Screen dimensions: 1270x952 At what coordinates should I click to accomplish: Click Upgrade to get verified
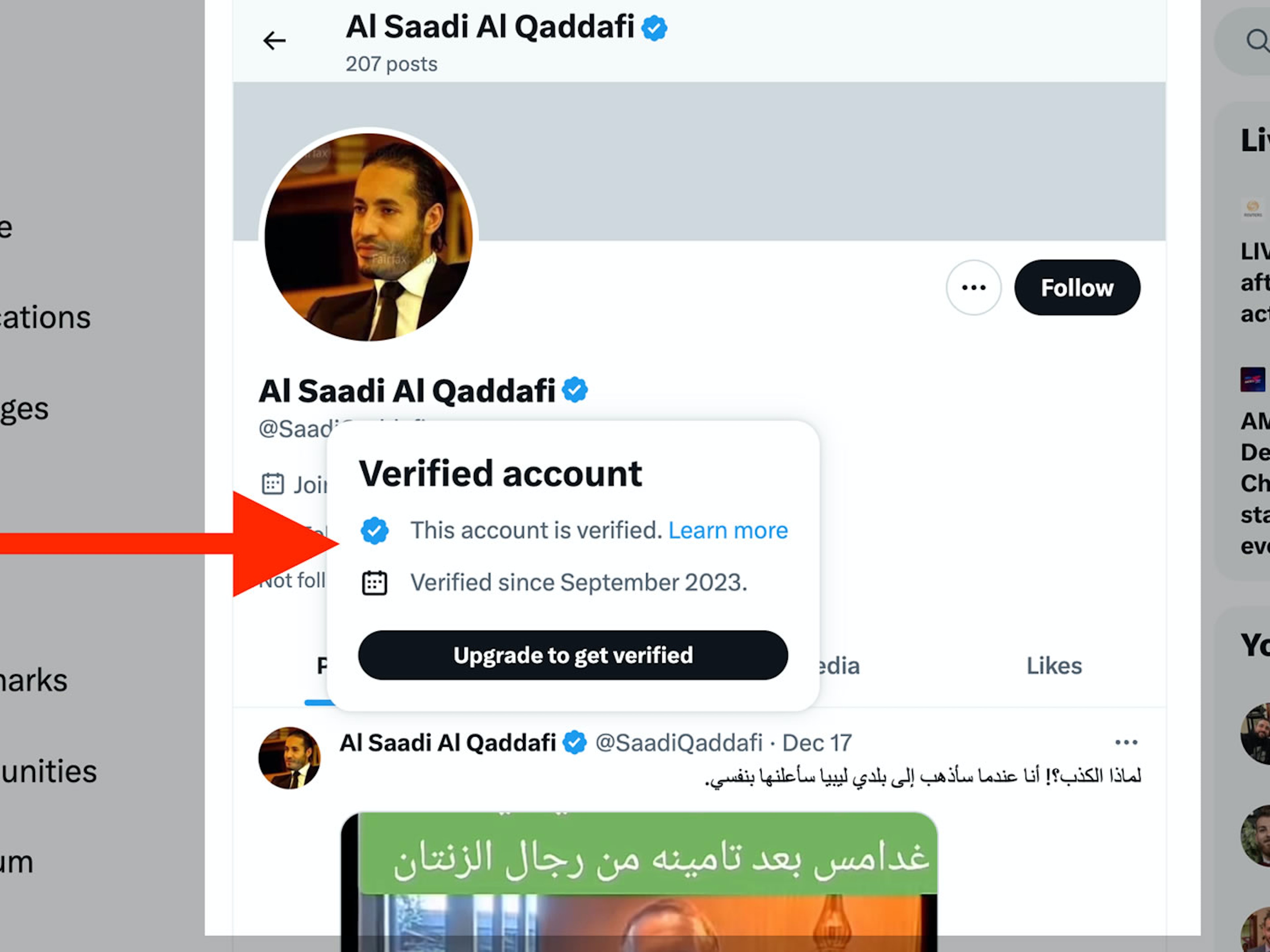573,655
